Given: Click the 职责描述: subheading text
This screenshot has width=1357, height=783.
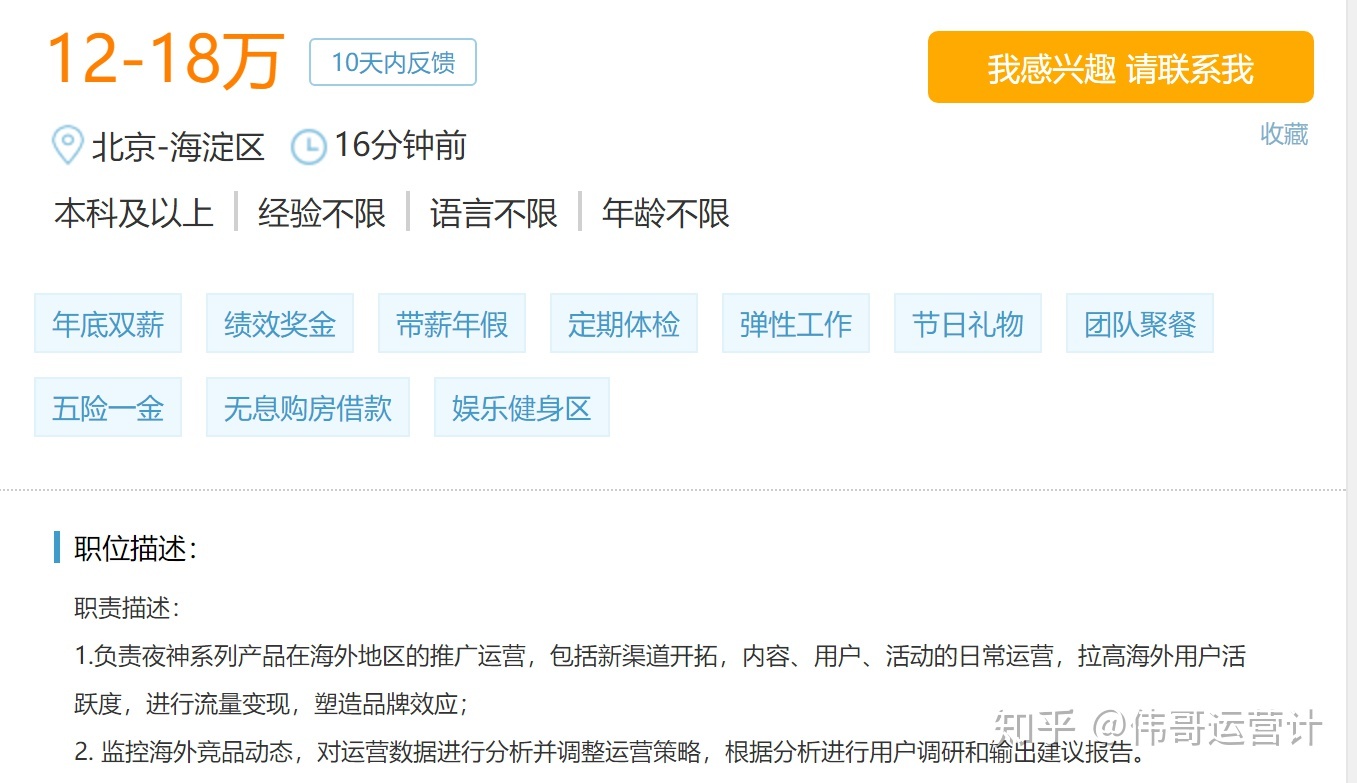Looking at the screenshot, I should (x=127, y=608).
